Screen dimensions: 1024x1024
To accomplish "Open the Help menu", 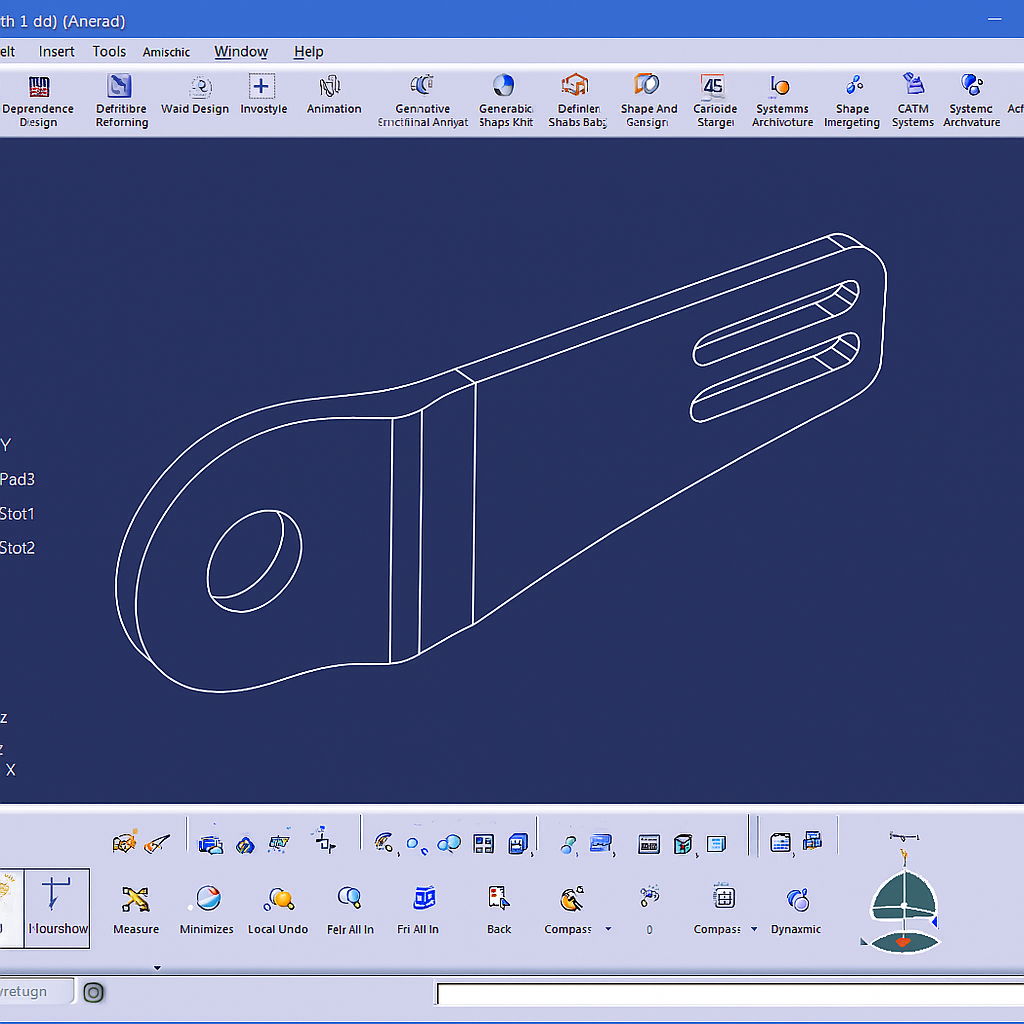I will coord(308,52).
